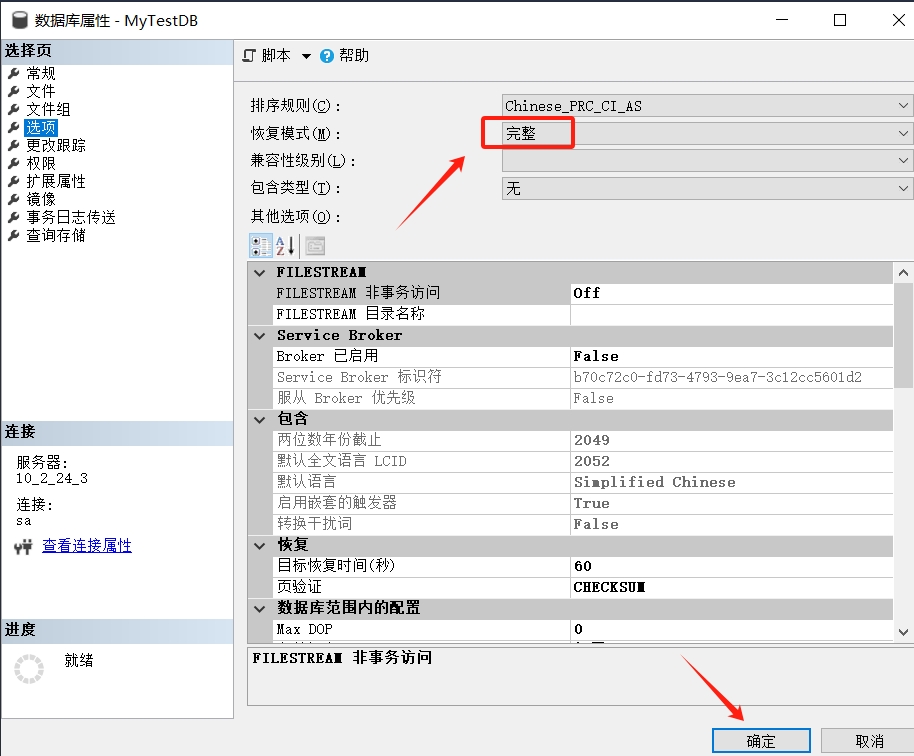Viewport: 914px width, 756px height.
Task: Collapse the 恢复 property group
Action: (x=259, y=545)
